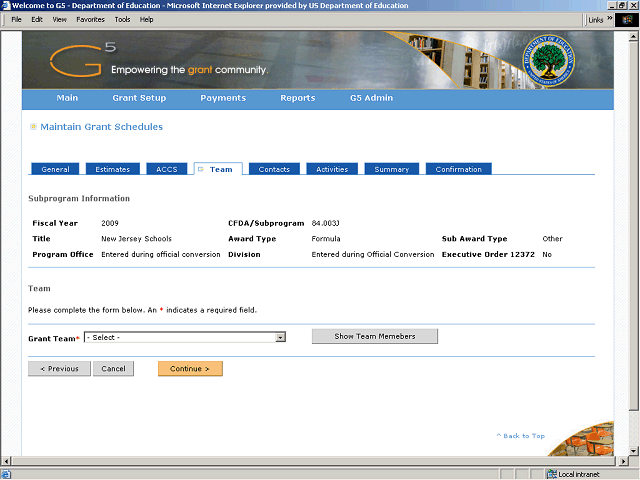Screen dimensions: 640x480
Task: Click the Executive Order value No
Action: [547, 254]
